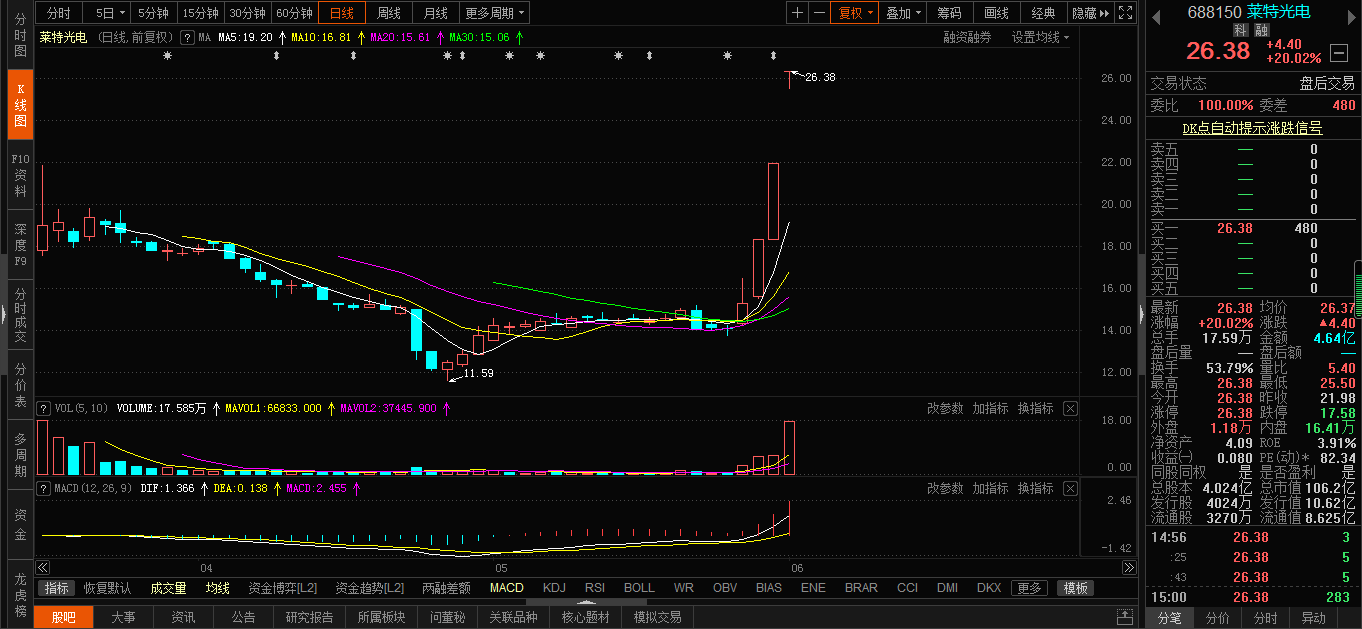1362x629 pixels.
Task: Open the 设置均线 dropdown
Action: (1040, 37)
